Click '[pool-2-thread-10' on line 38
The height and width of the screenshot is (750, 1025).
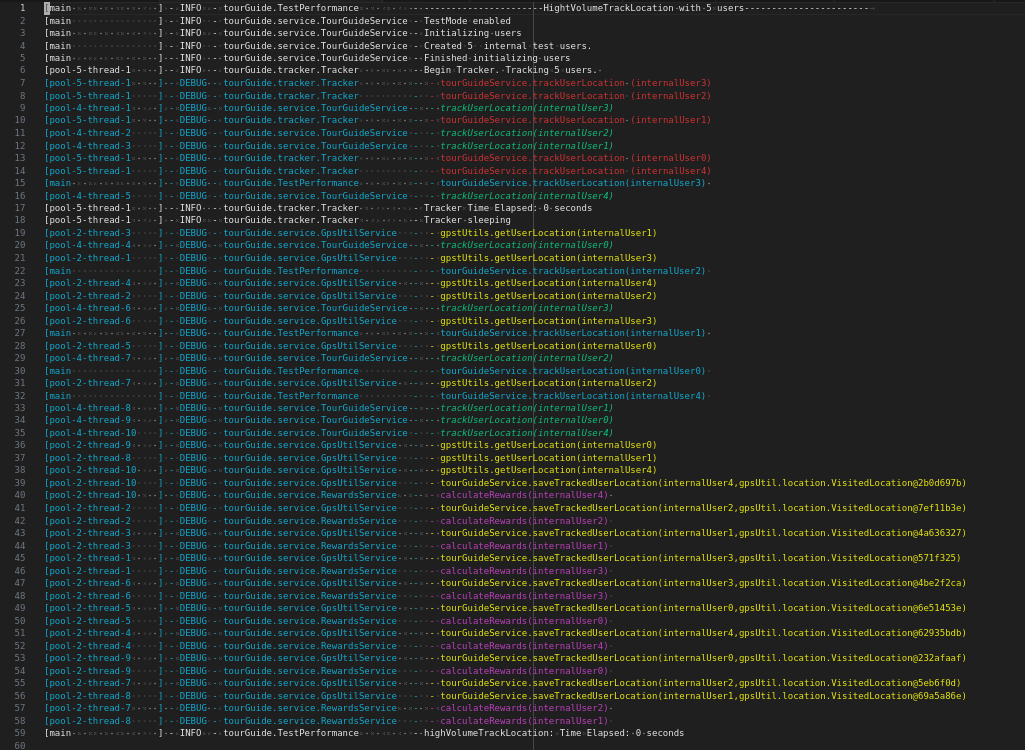point(90,470)
